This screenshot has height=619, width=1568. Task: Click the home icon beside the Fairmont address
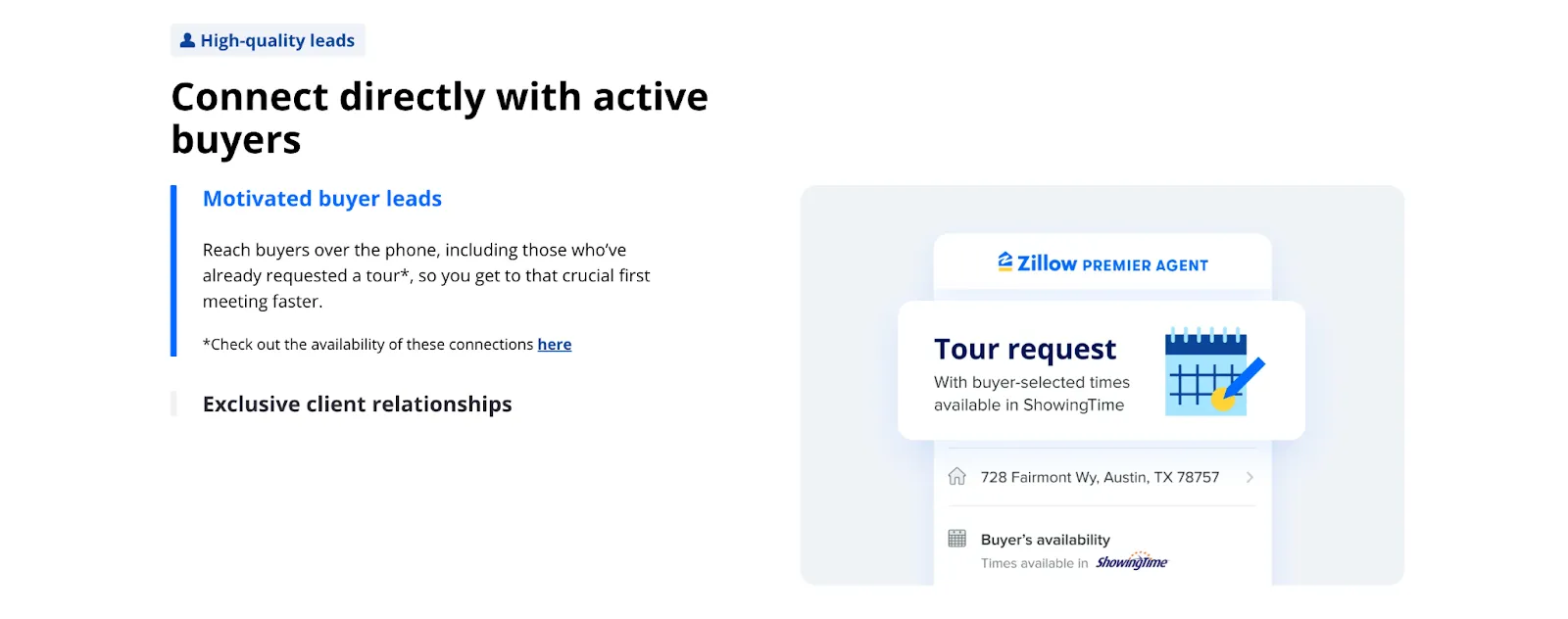point(957,477)
